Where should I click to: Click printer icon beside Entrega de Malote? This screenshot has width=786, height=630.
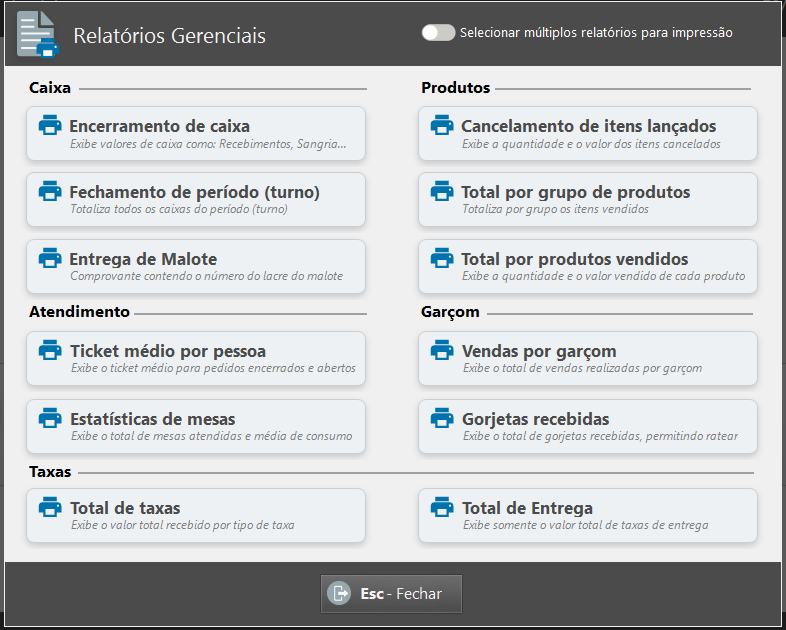point(50,259)
